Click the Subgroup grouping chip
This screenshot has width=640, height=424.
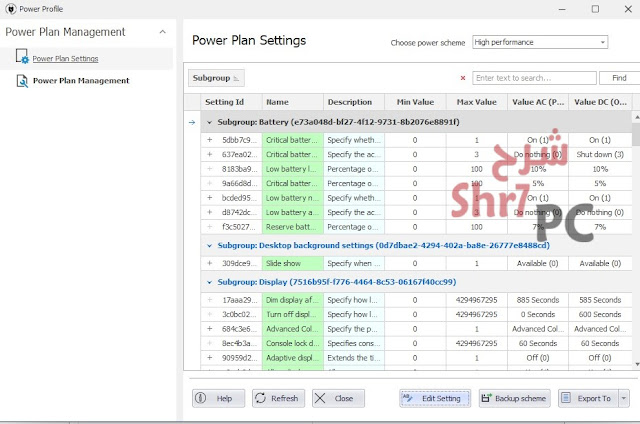pos(216,78)
